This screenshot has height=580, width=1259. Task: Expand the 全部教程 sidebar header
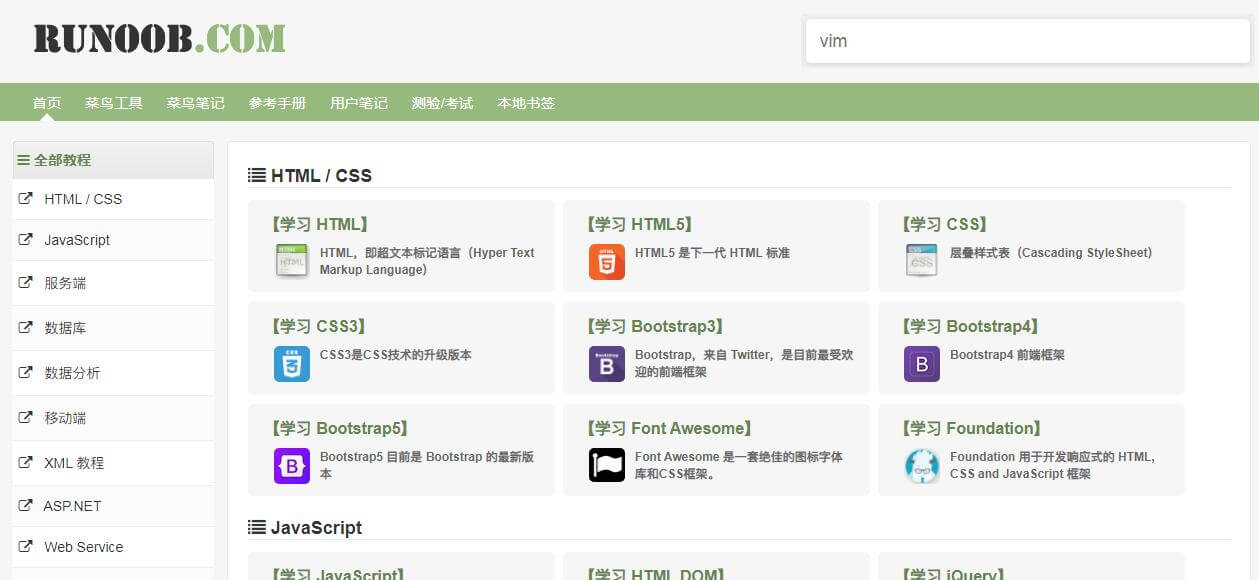pyautogui.click(x=113, y=160)
